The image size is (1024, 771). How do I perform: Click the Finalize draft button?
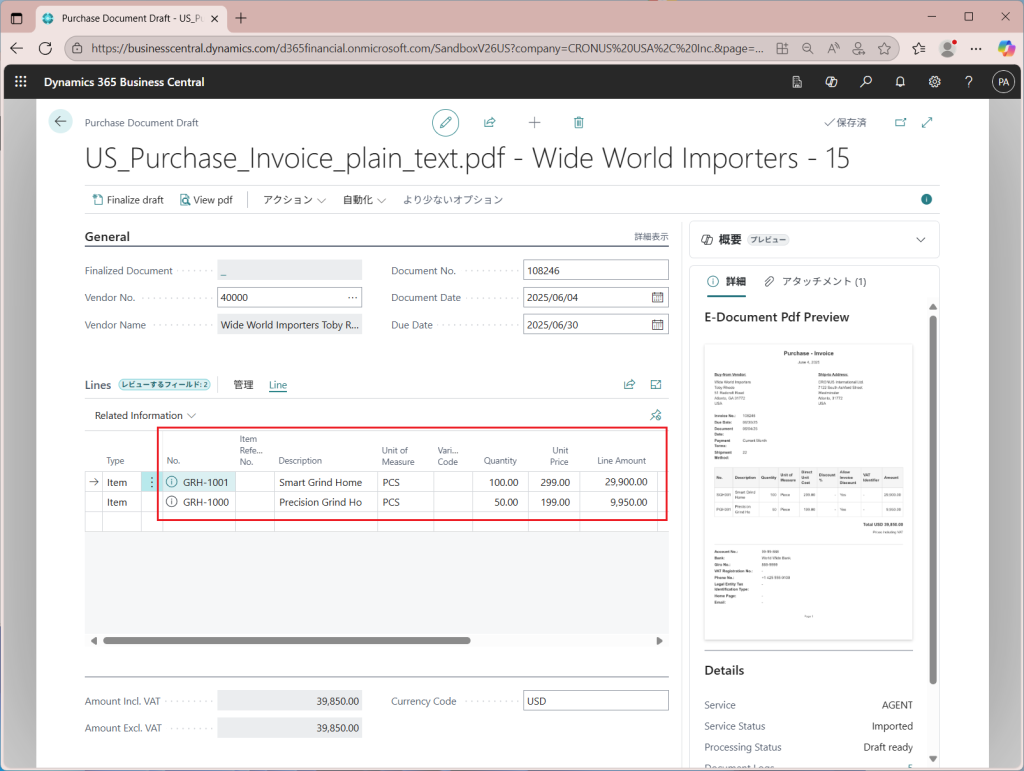(129, 200)
